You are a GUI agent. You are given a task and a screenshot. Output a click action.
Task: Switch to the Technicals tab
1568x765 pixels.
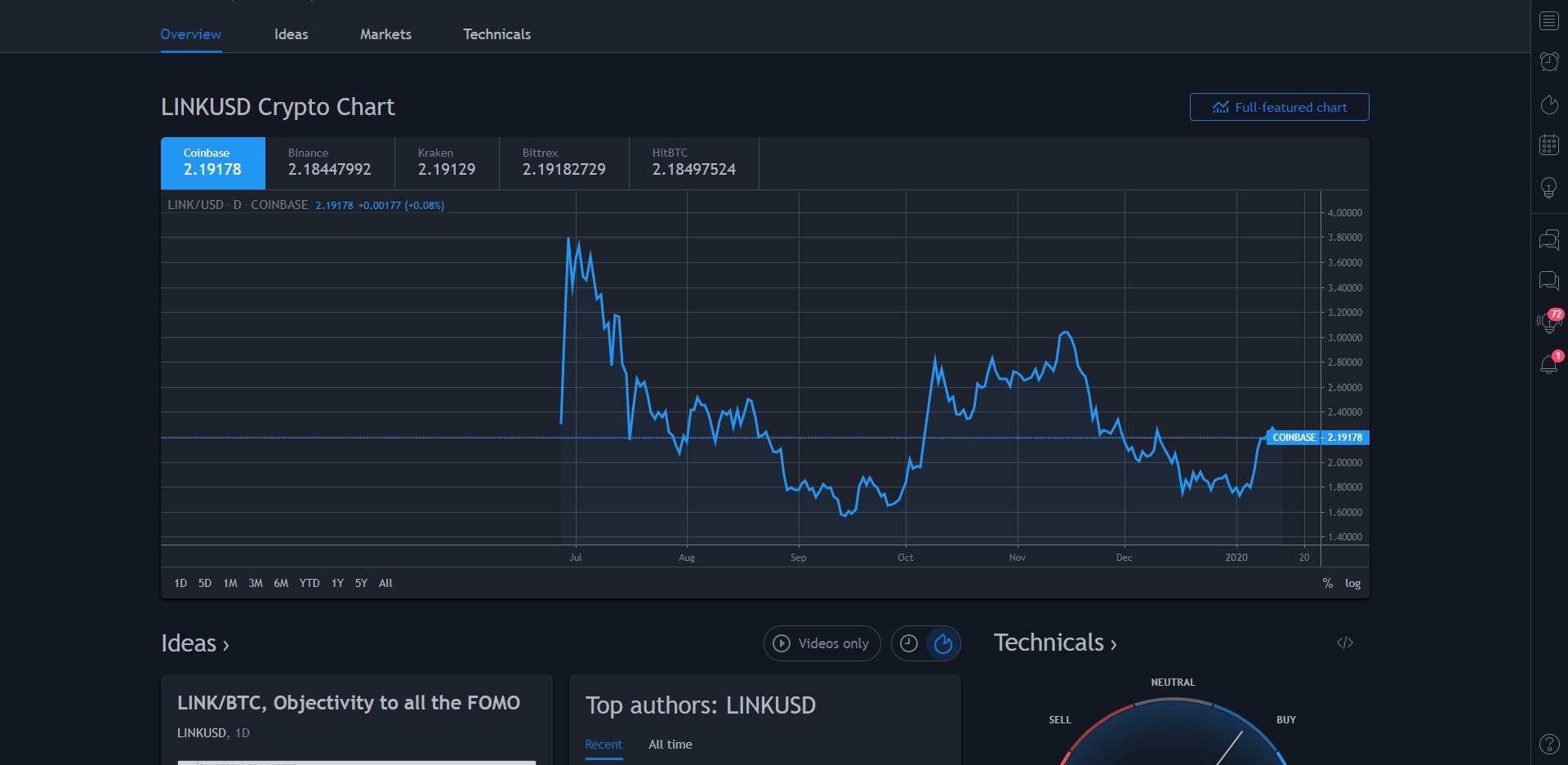coord(497,34)
